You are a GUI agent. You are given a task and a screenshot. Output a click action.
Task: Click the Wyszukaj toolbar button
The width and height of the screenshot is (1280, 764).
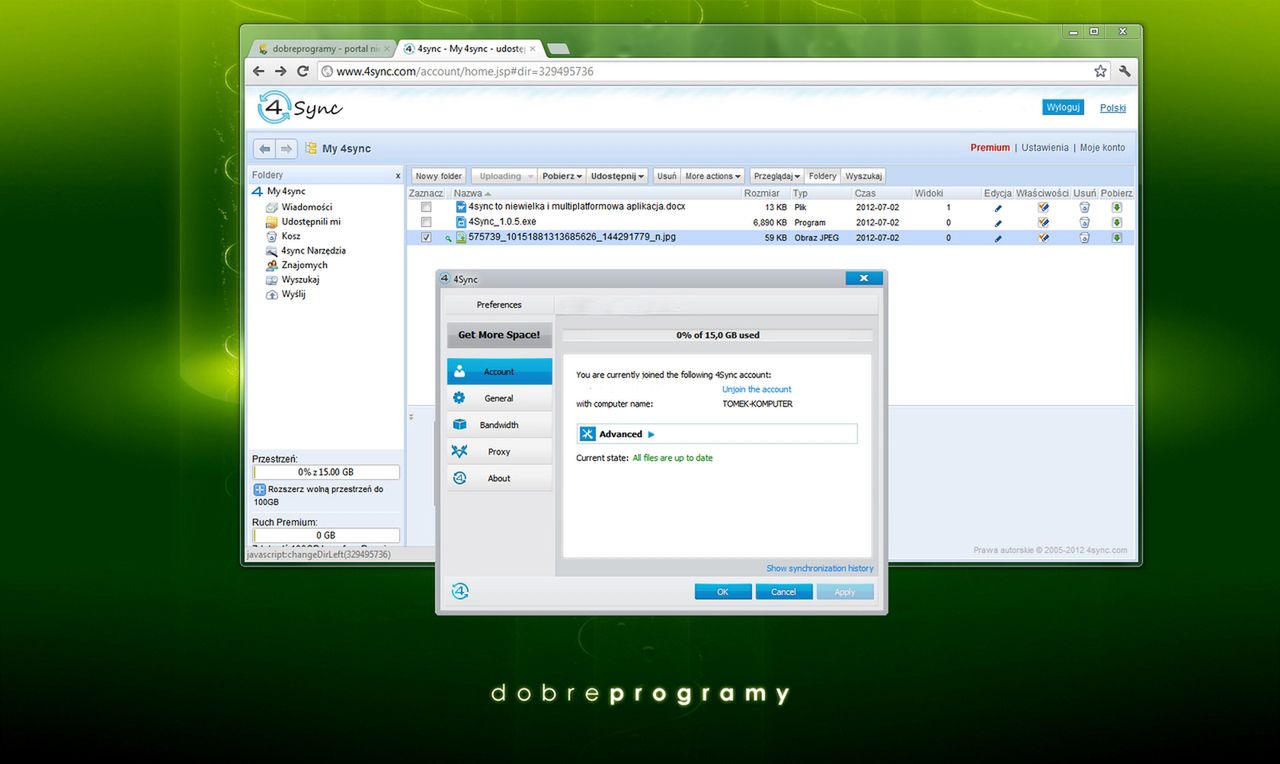pyautogui.click(x=863, y=176)
